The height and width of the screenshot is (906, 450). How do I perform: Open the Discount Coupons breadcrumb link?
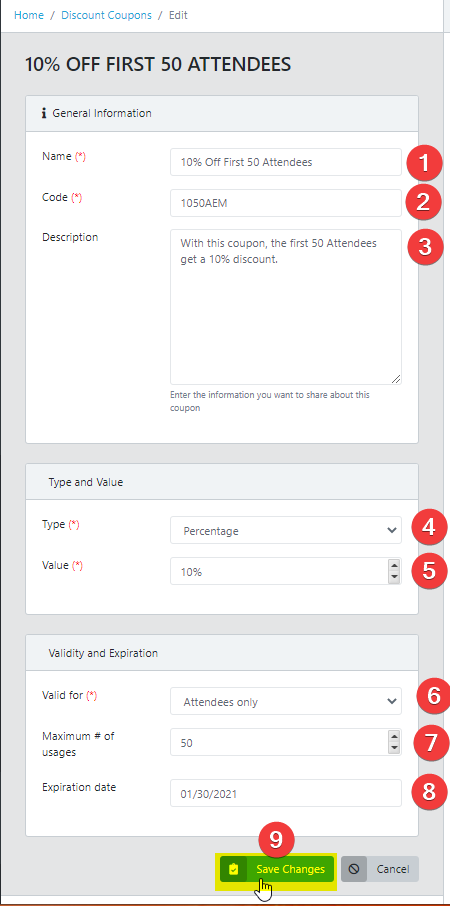pos(106,15)
